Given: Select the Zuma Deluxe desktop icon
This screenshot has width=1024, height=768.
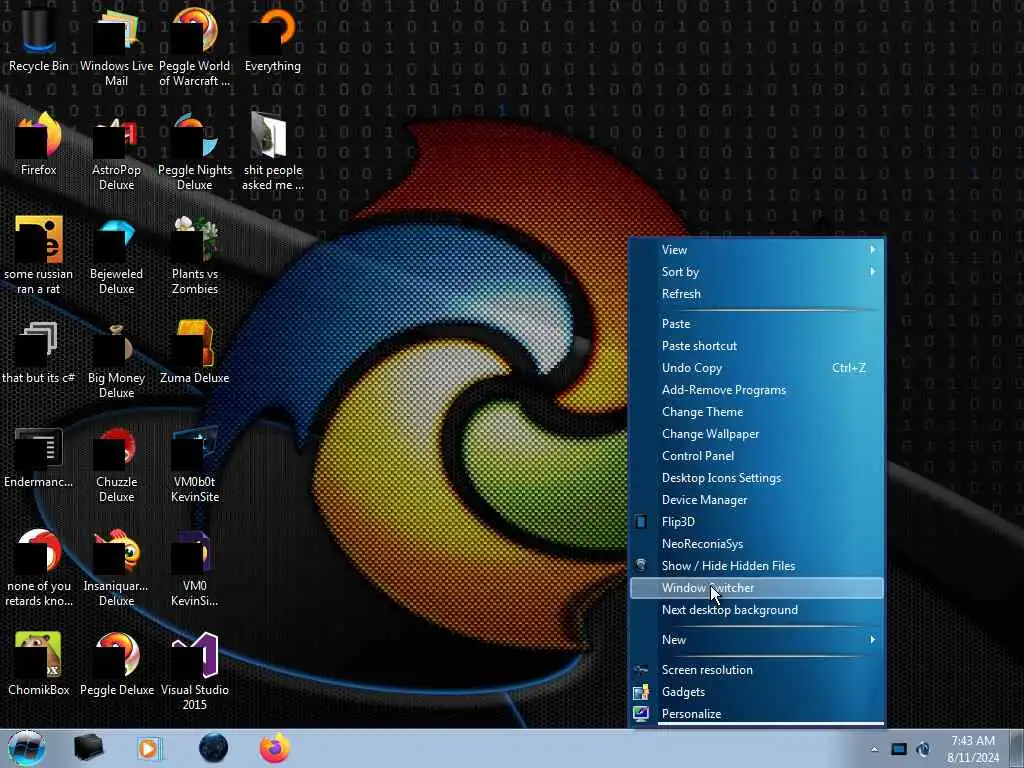Looking at the screenshot, I should coord(195,351).
